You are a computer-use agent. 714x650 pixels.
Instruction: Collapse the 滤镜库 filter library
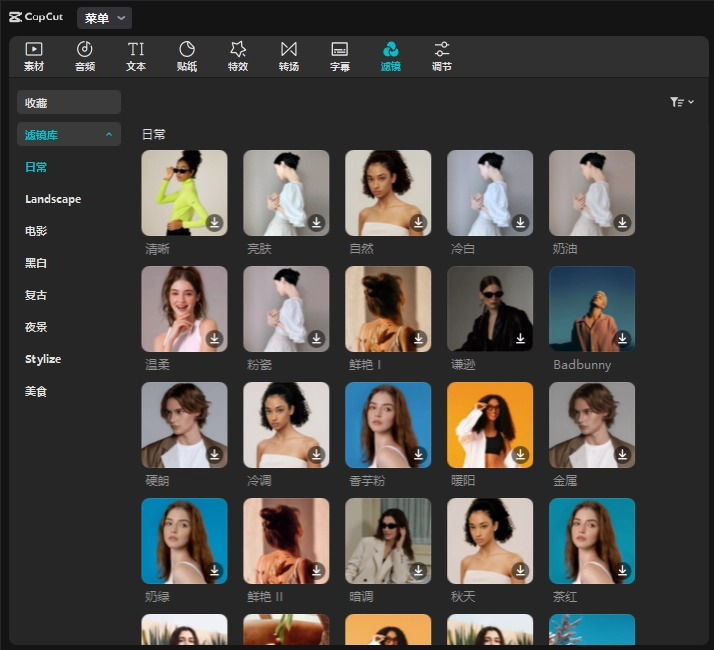click(69, 134)
